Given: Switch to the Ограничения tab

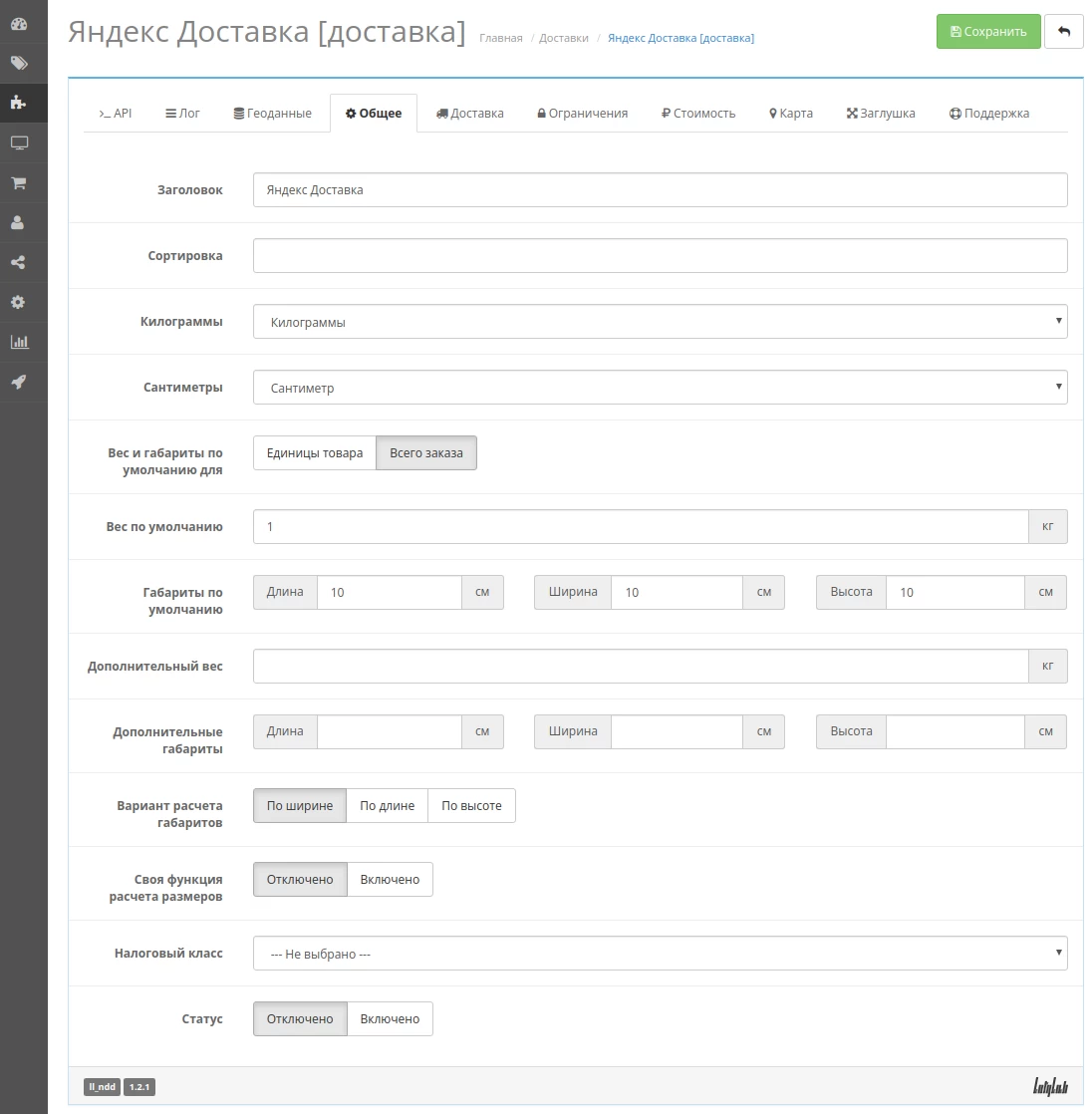Looking at the screenshot, I should point(583,113).
